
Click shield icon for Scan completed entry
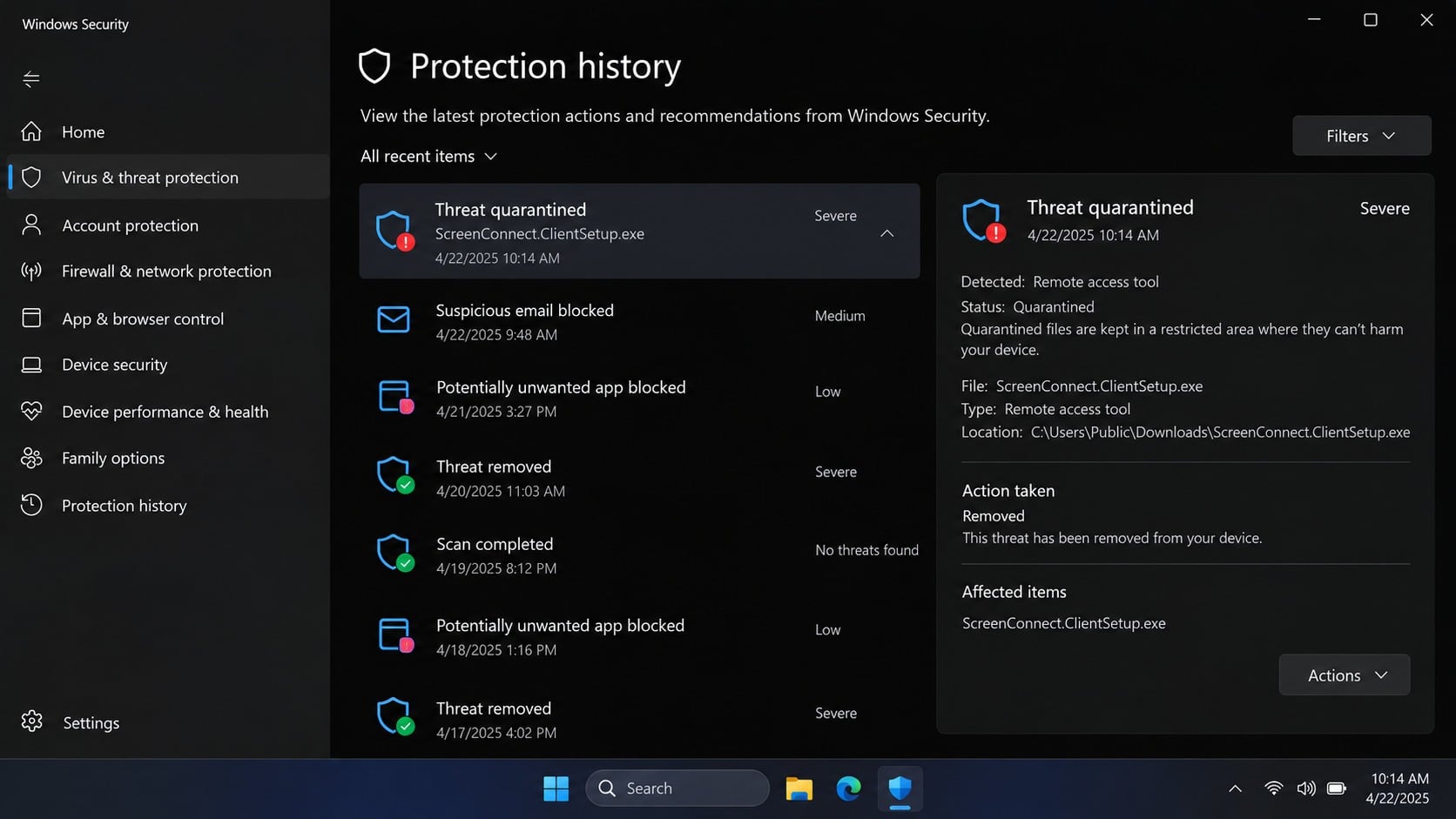394,553
